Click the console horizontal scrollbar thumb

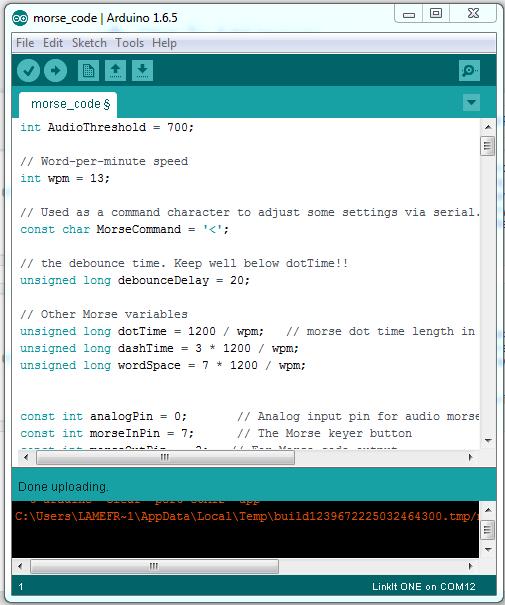pyautogui.click(x=154, y=566)
